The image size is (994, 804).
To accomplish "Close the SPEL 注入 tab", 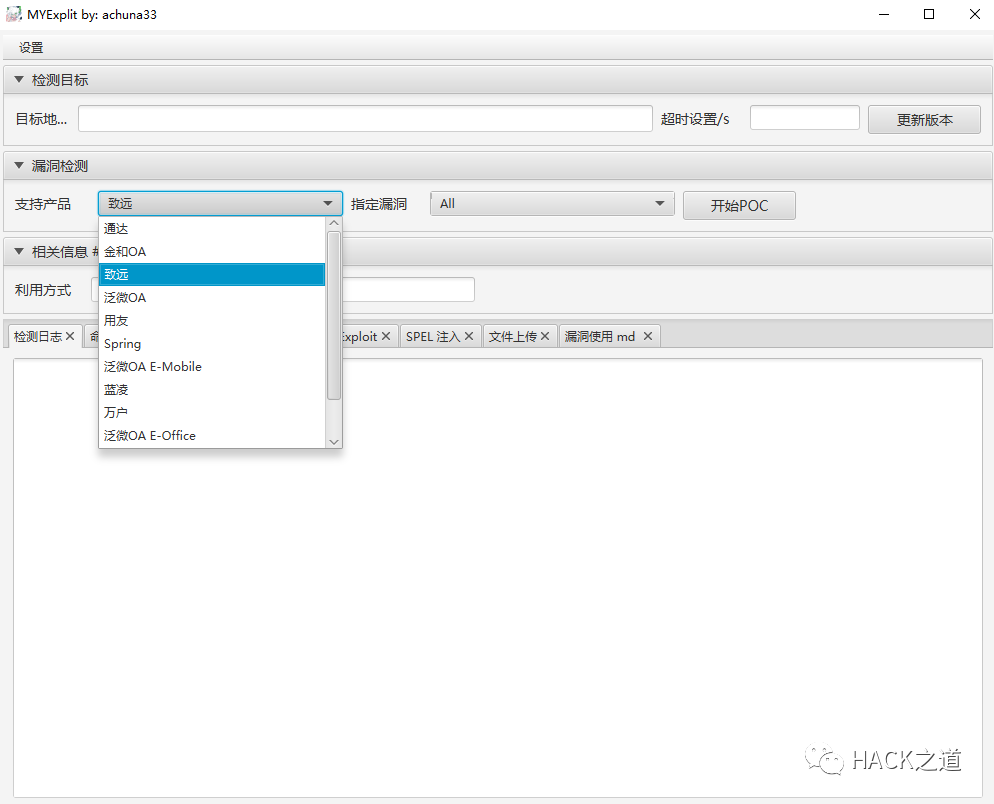I will point(469,336).
